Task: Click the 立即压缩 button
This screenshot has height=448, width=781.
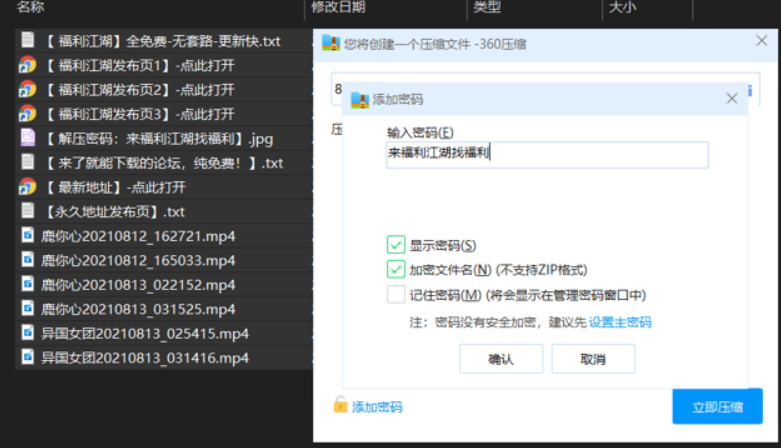Action: pos(717,407)
